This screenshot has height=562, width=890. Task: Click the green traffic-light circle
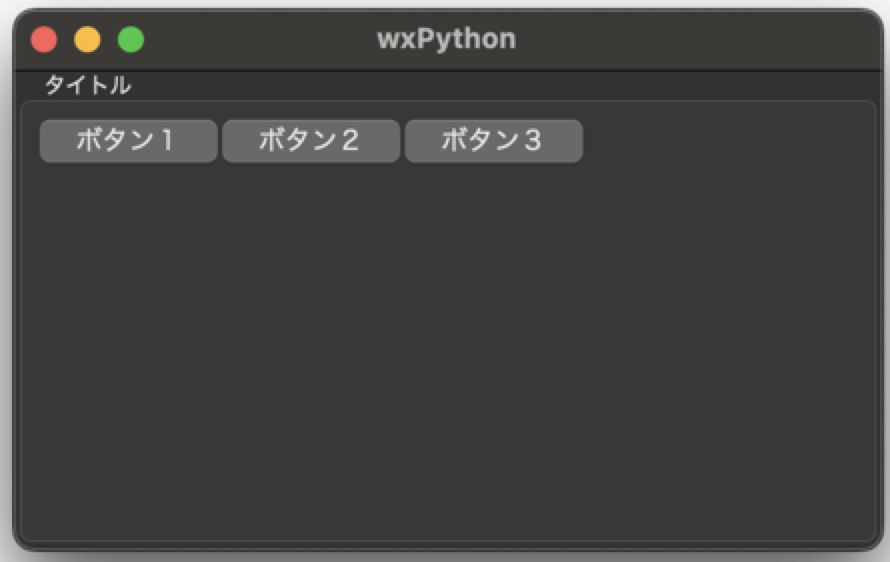[131, 40]
